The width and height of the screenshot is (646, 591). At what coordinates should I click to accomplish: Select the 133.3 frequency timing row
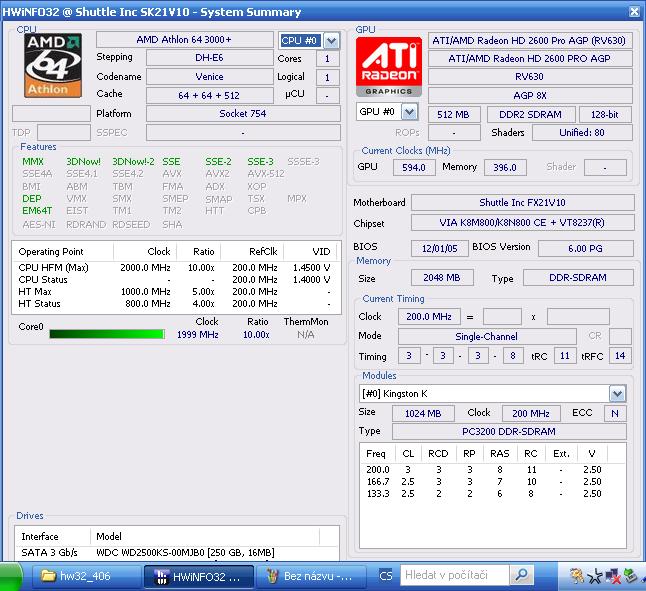pyautogui.click(x=492, y=493)
